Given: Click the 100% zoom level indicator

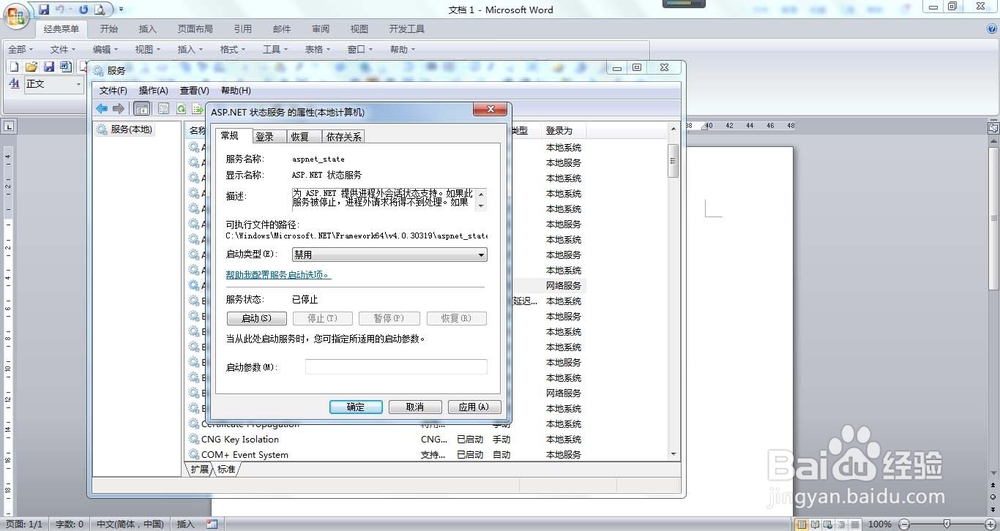Looking at the screenshot, I should coord(879,524).
